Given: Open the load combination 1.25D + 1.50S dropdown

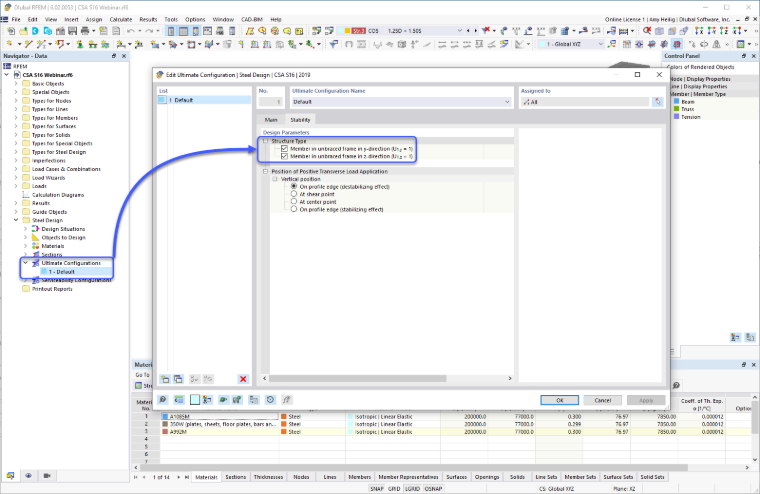Looking at the screenshot, I should [x=459, y=31].
